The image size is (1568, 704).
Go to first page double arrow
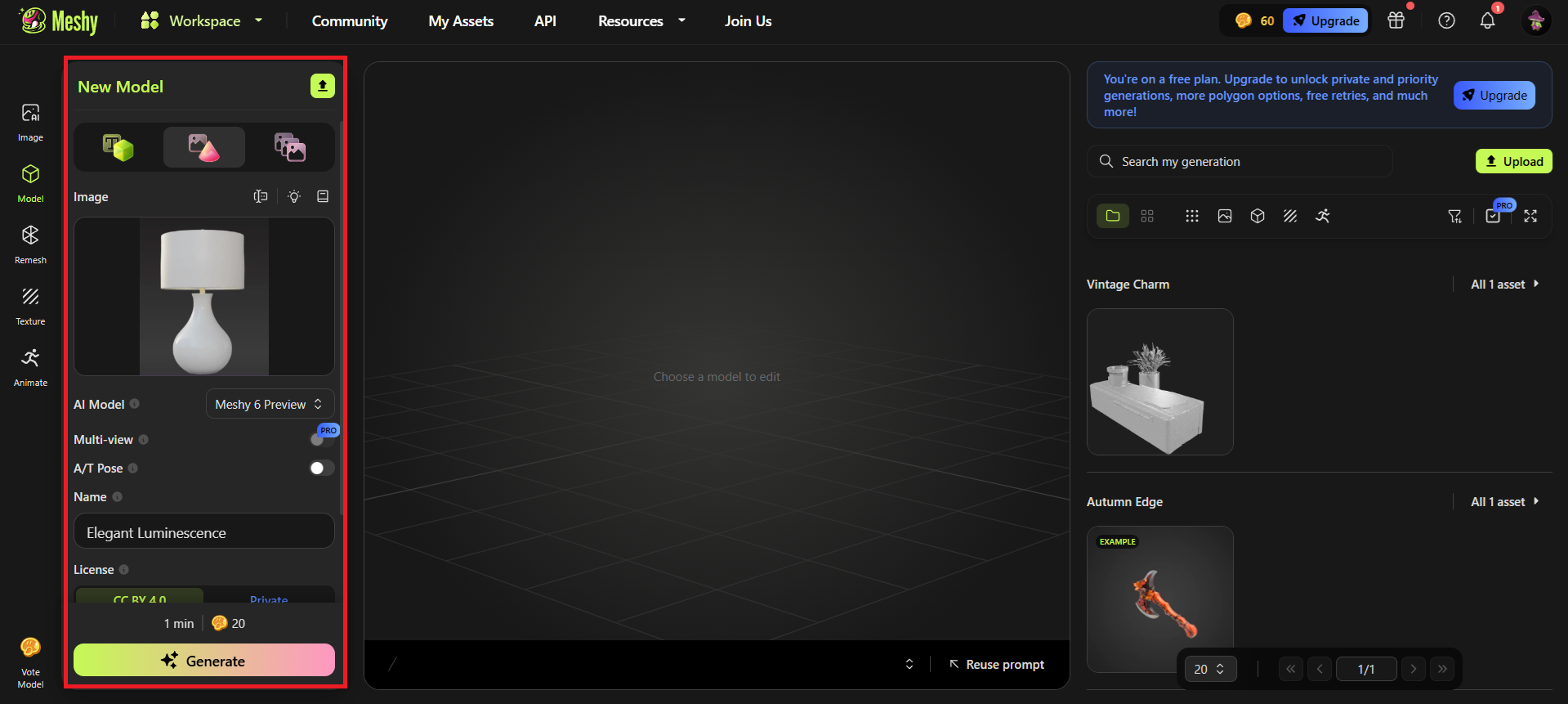[1290, 669]
